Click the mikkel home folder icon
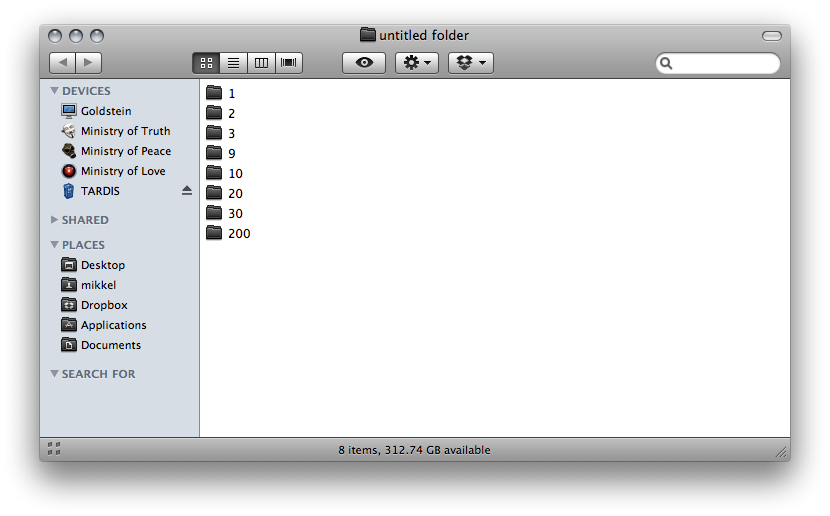Screen dimensions: 830x516 pos(69,285)
